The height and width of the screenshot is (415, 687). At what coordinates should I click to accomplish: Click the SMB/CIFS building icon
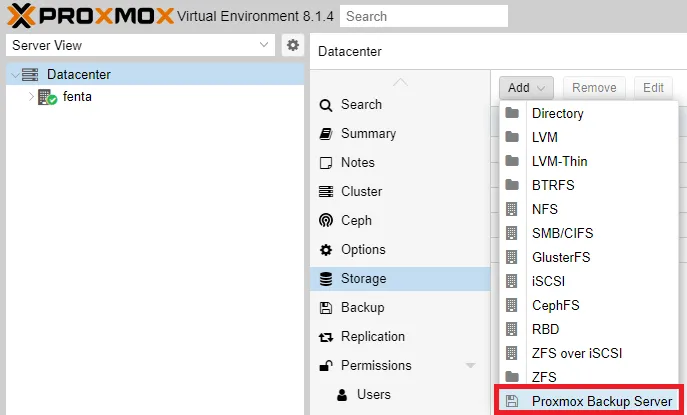pyautogui.click(x=512, y=233)
